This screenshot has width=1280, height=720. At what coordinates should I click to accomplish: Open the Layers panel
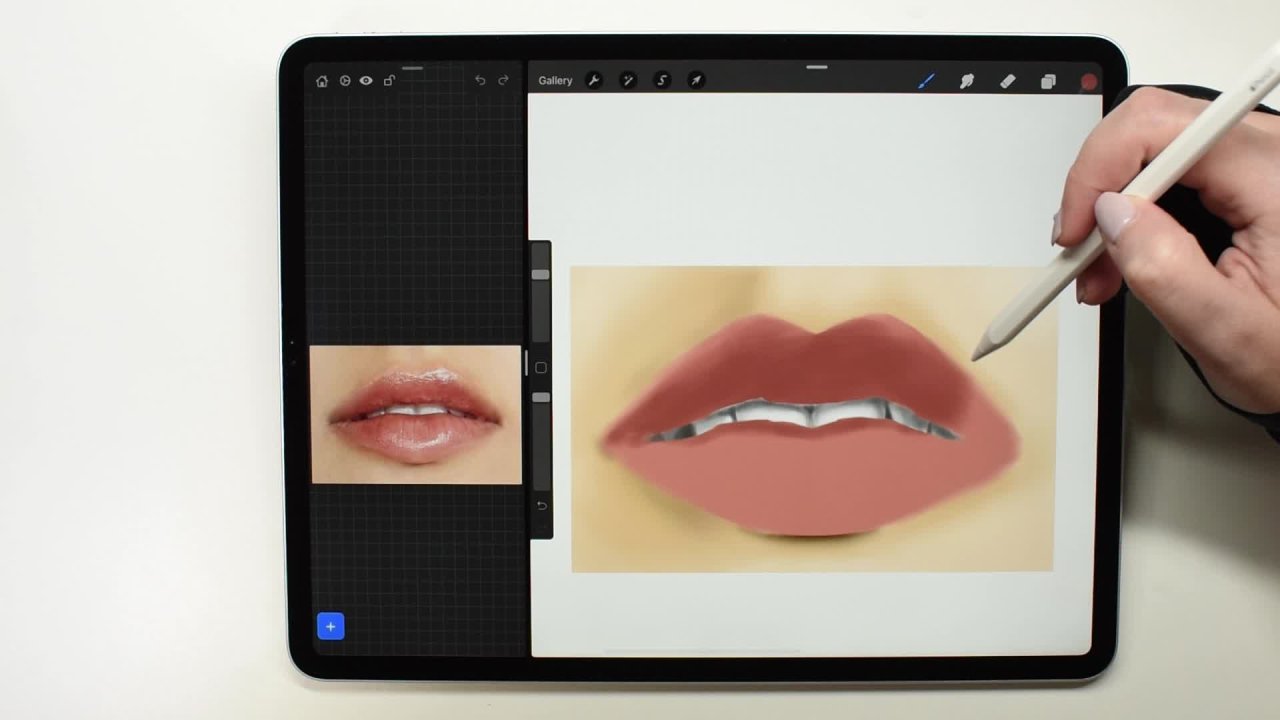pyautogui.click(x=1048, y=81)
